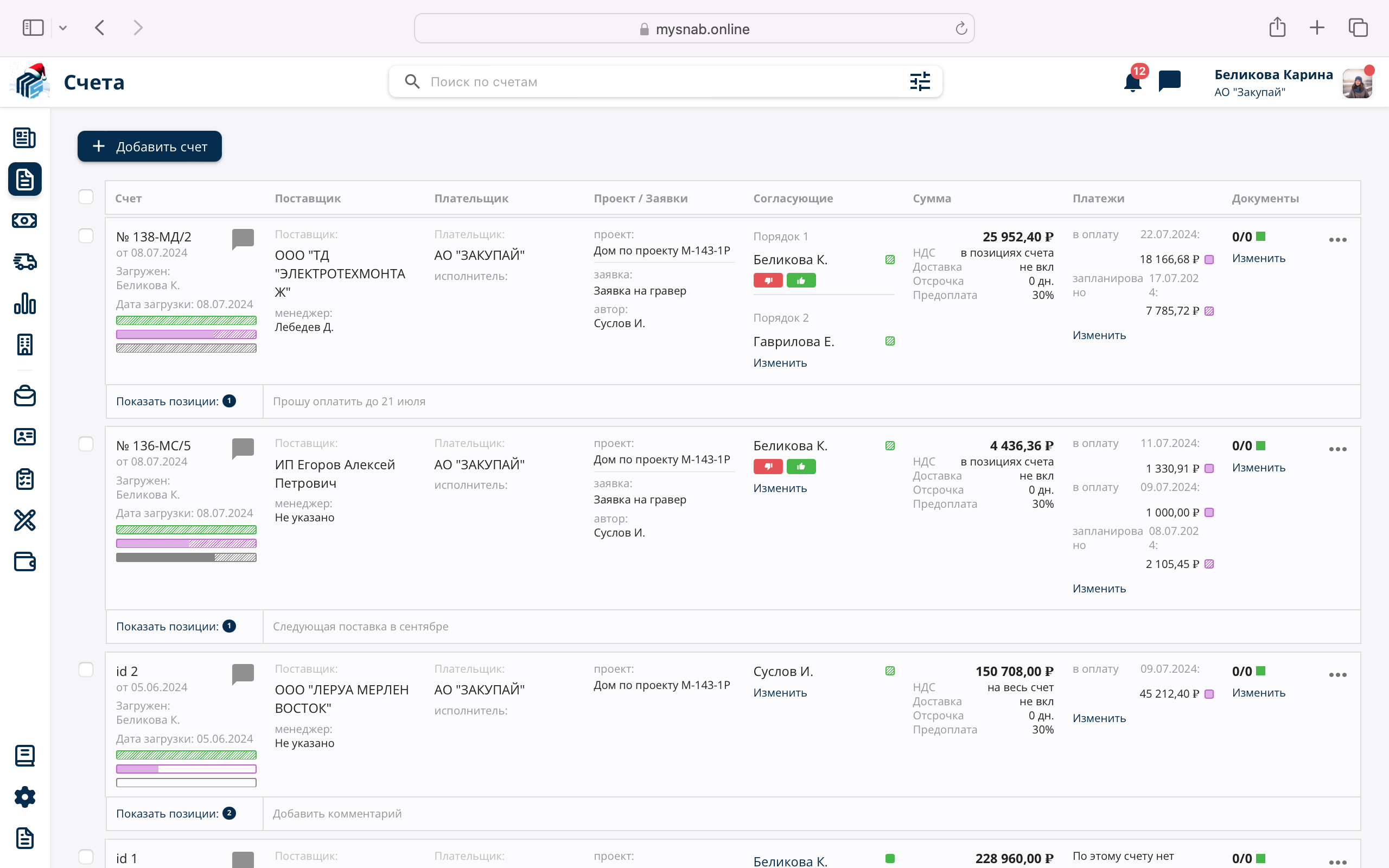This screenshot has width=1389, height=868.
Task: Open the wallet section in sidebar
Action: click(x=24, y=561)
